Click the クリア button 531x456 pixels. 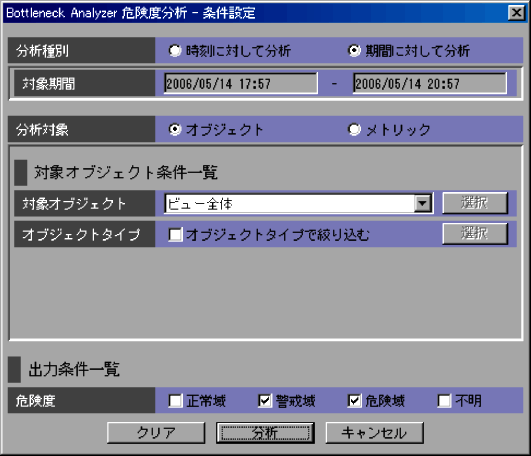pyautogui.click(x=156, y=433)
